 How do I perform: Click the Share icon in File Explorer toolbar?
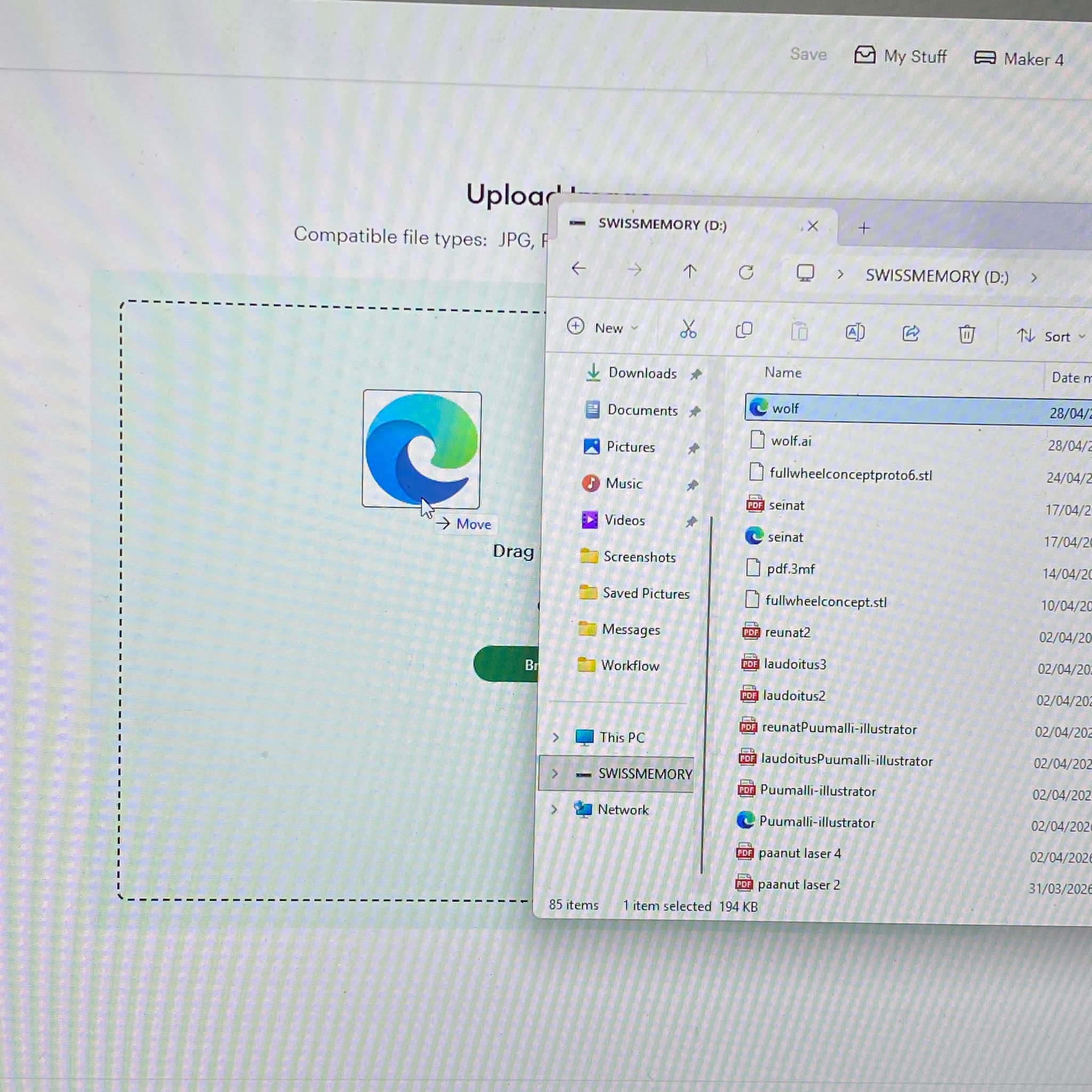tap(911, 333)
